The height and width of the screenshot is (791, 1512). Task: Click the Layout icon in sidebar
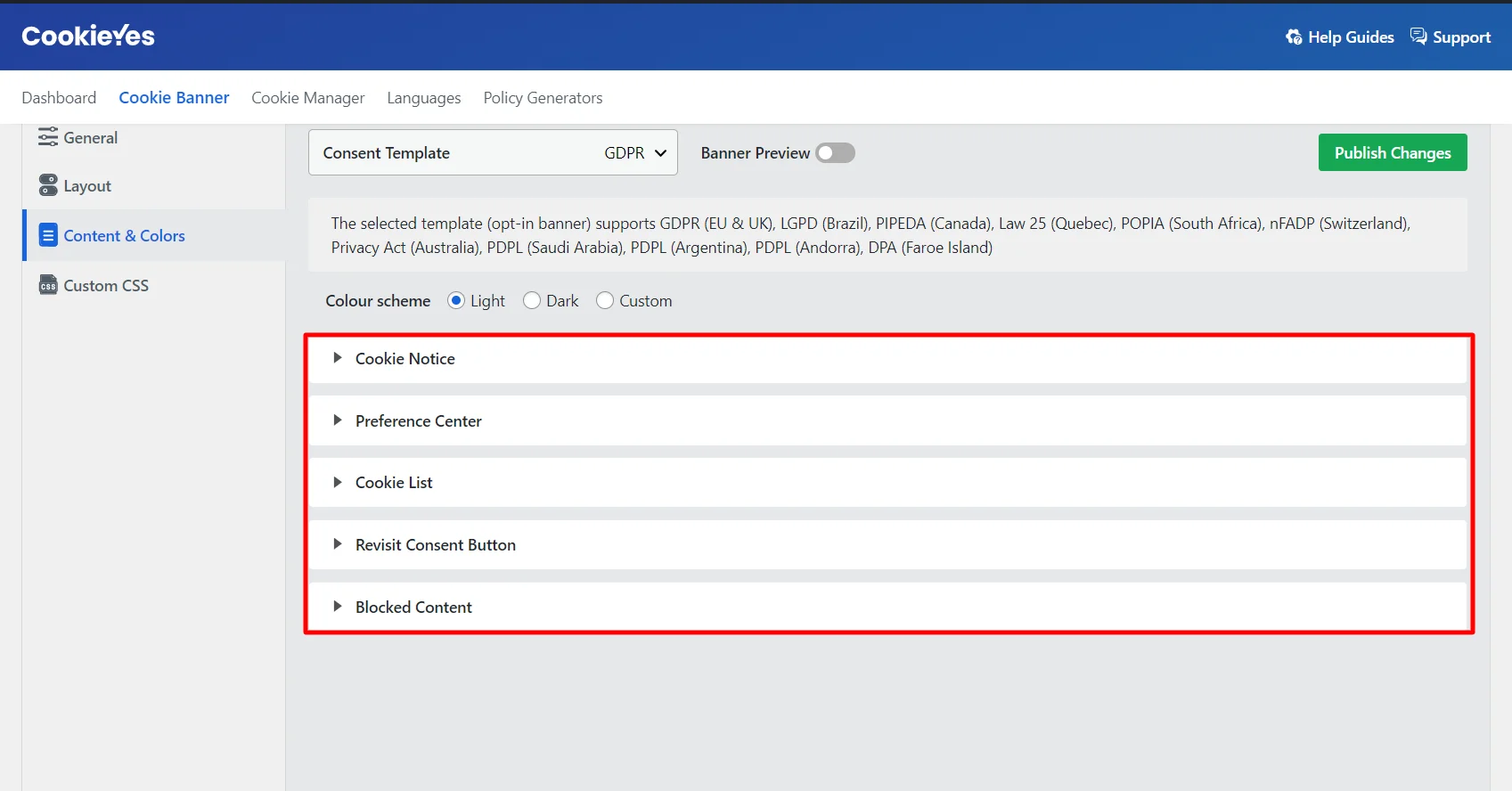click(x=48, y=185)
